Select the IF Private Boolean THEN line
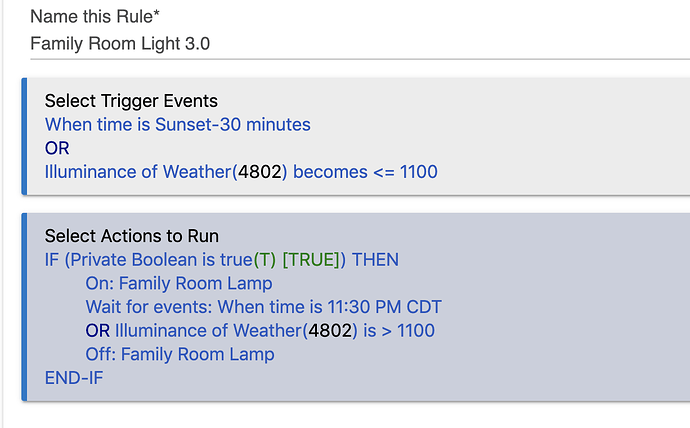This screenshot has width=690, height=428. point(221,260)
